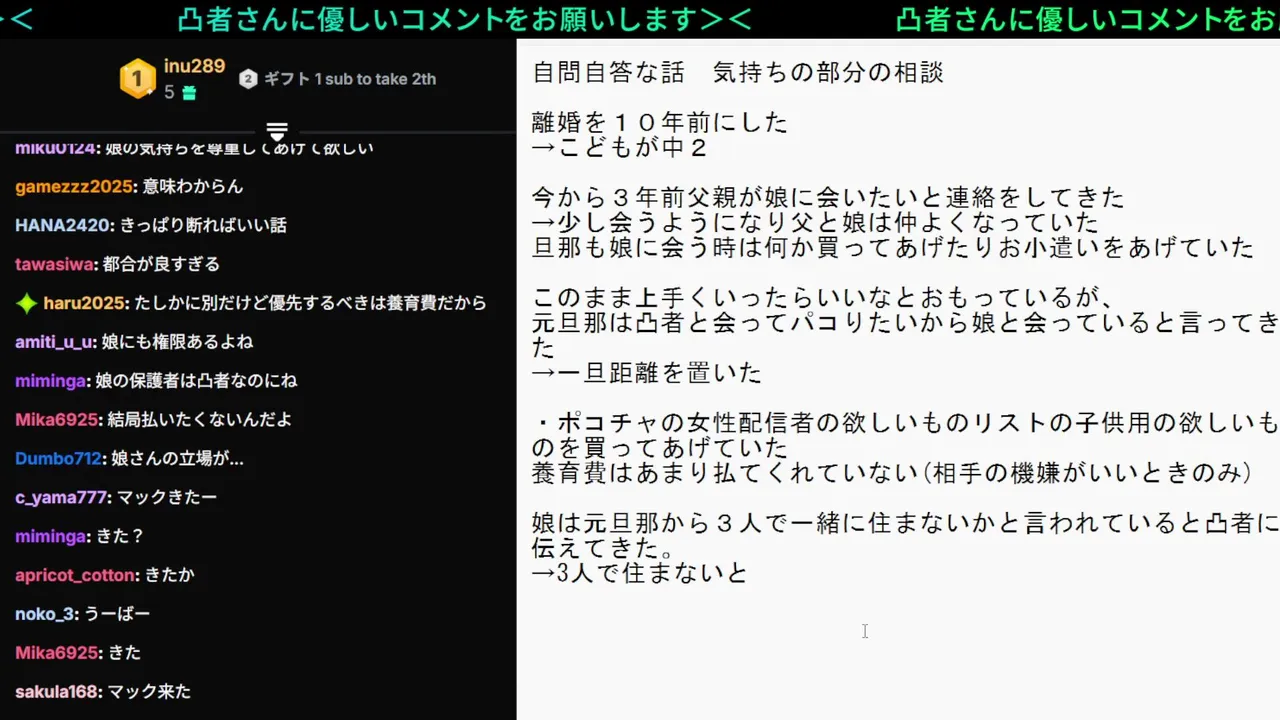The height and width of the screenshot is (720, 1280).
Task: Click Mika6925 name on 'きた' message
Action: click(57, 653)
